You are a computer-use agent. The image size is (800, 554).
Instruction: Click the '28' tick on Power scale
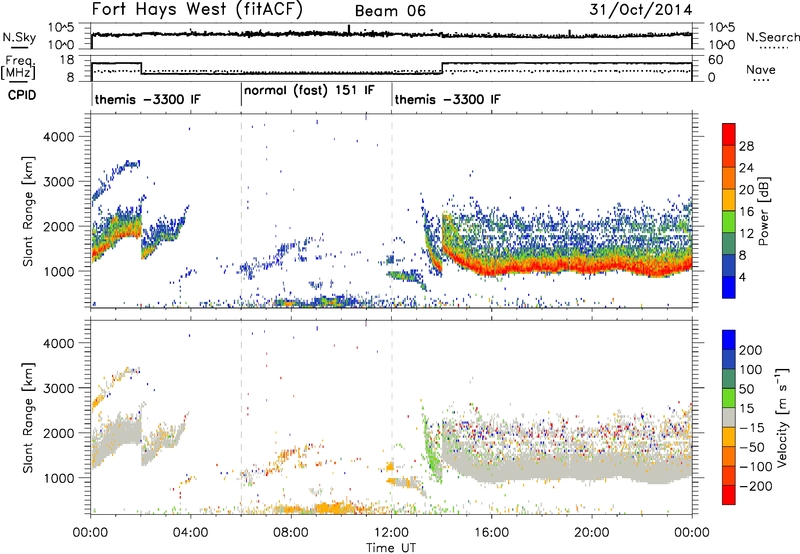[746, 146]
